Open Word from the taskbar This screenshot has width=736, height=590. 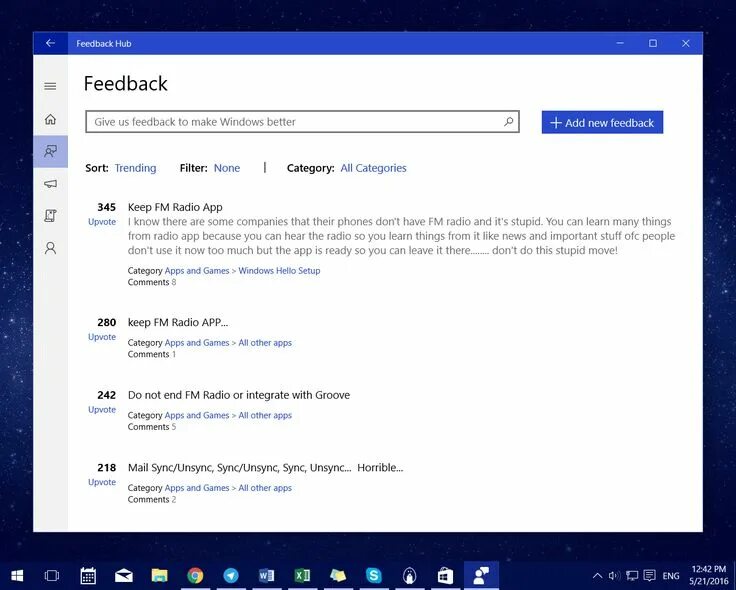(267, 575)
